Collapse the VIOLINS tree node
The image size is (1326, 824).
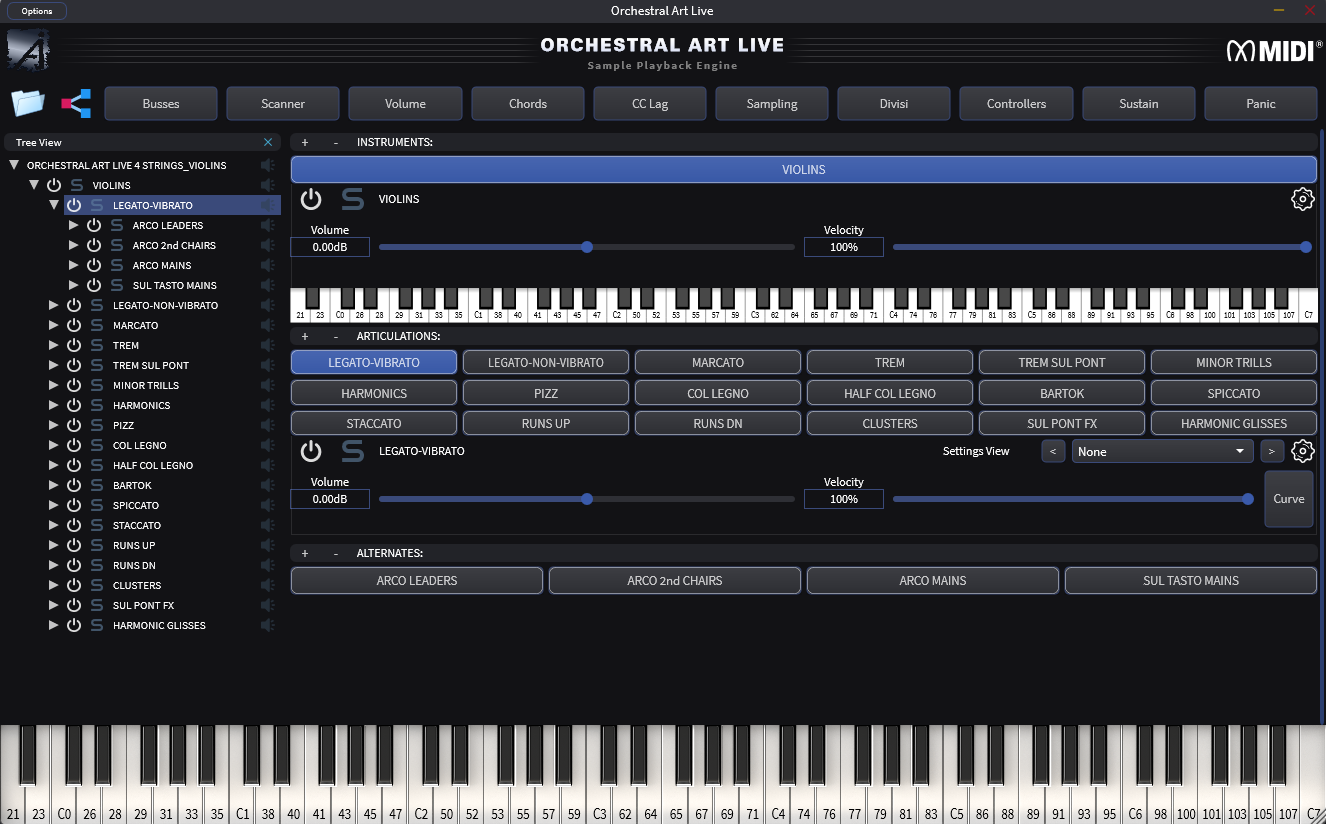coord(34,185)
